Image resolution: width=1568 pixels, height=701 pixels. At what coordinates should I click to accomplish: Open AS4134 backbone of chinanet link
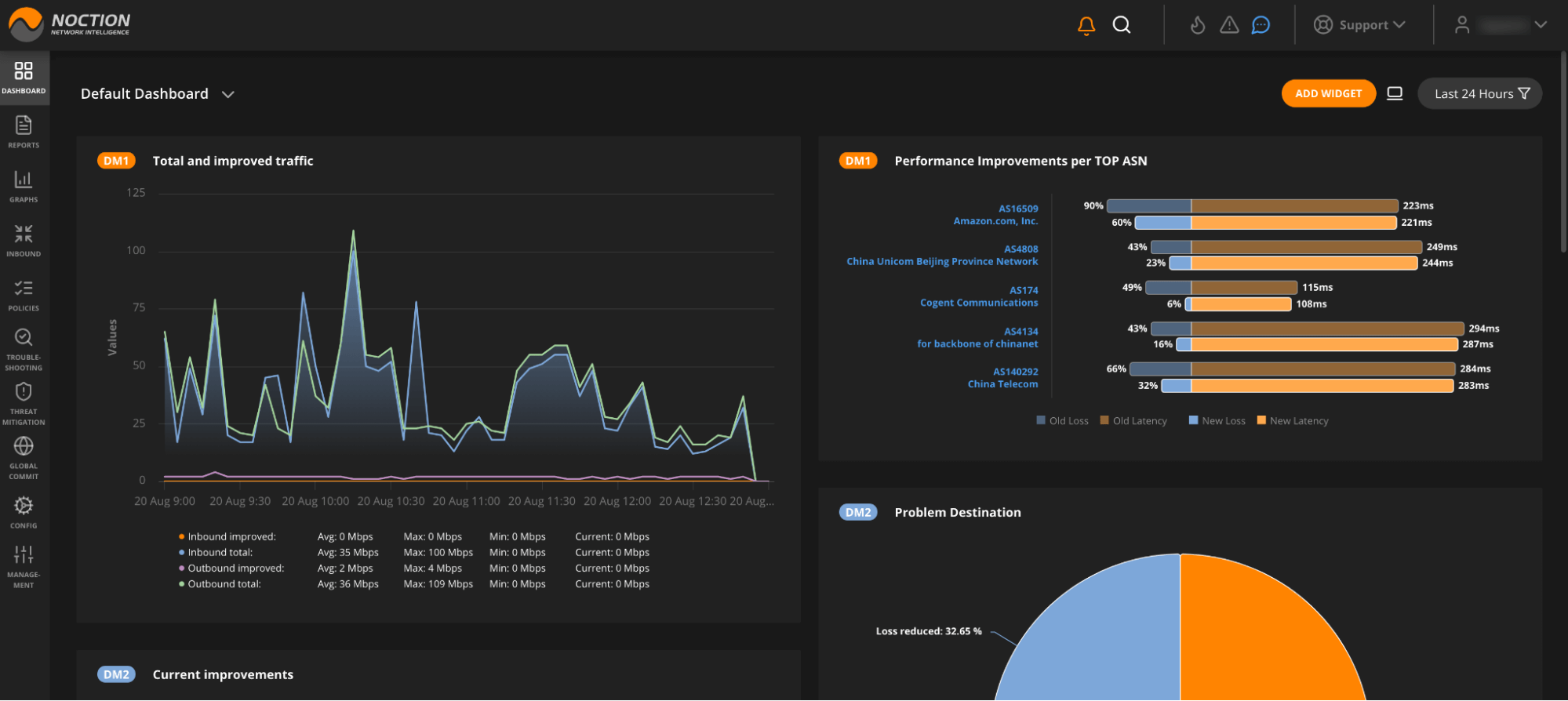click(977, 338)
